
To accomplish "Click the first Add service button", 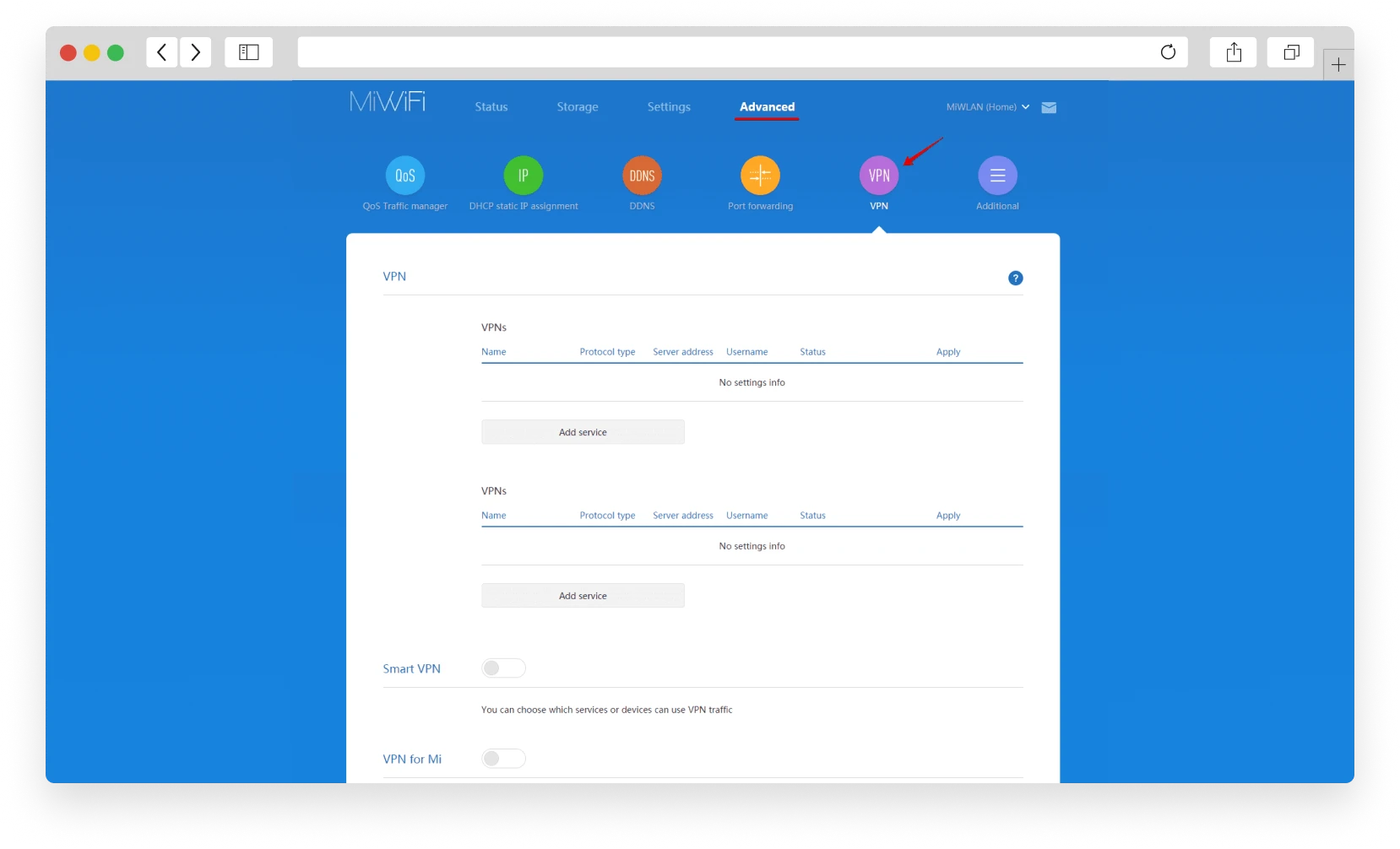I will tap(583, 432).
